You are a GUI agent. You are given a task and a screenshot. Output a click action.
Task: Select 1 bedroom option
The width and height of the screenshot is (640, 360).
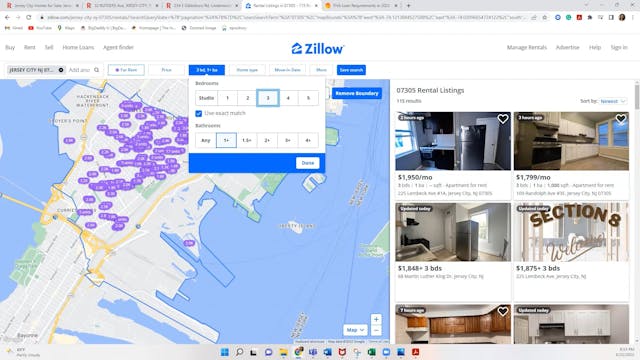coord(227,98)
